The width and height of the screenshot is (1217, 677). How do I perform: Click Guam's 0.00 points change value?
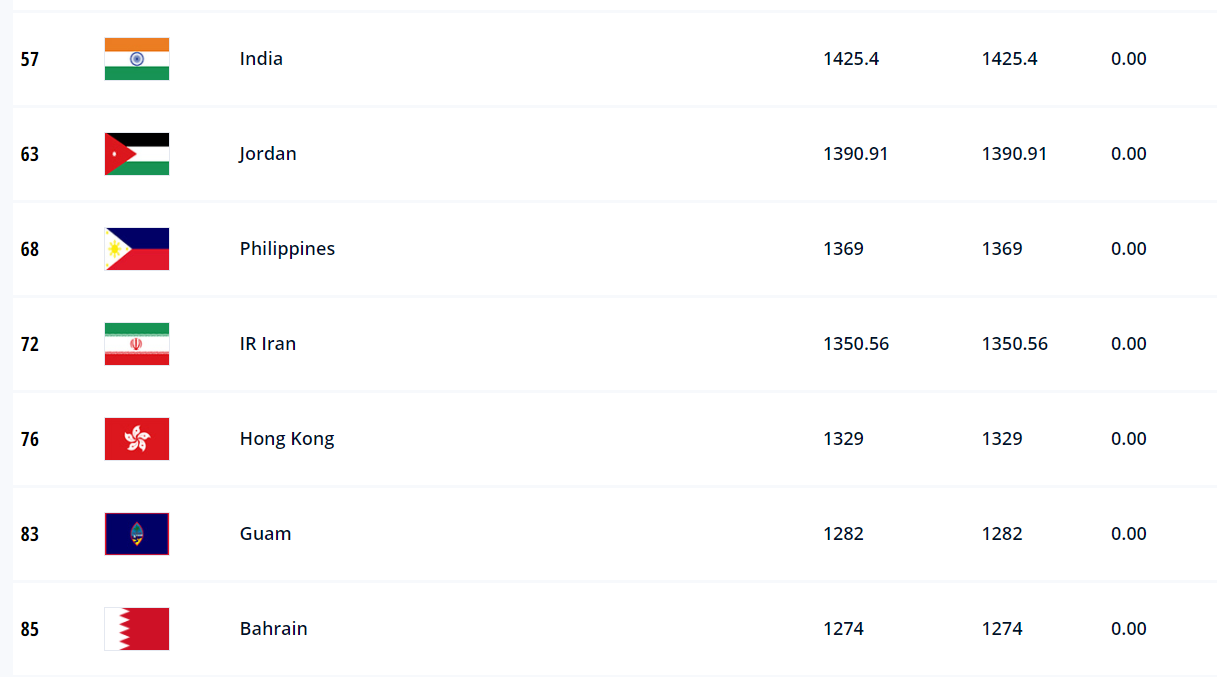pyautogui.click(x=1129, y=534)
